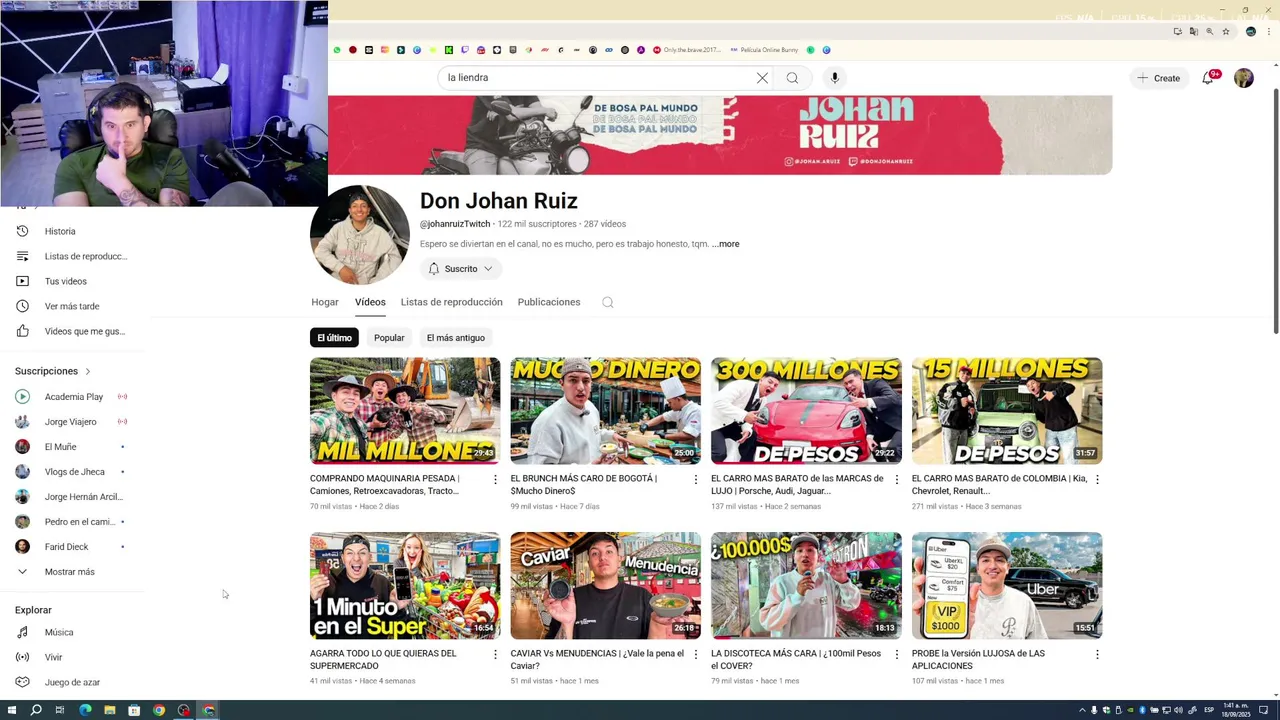This screenshot has width=1280, height=720.
Task: Open the 300 MILLONES DE PESOS thumbnail
Action: point(806,411)
